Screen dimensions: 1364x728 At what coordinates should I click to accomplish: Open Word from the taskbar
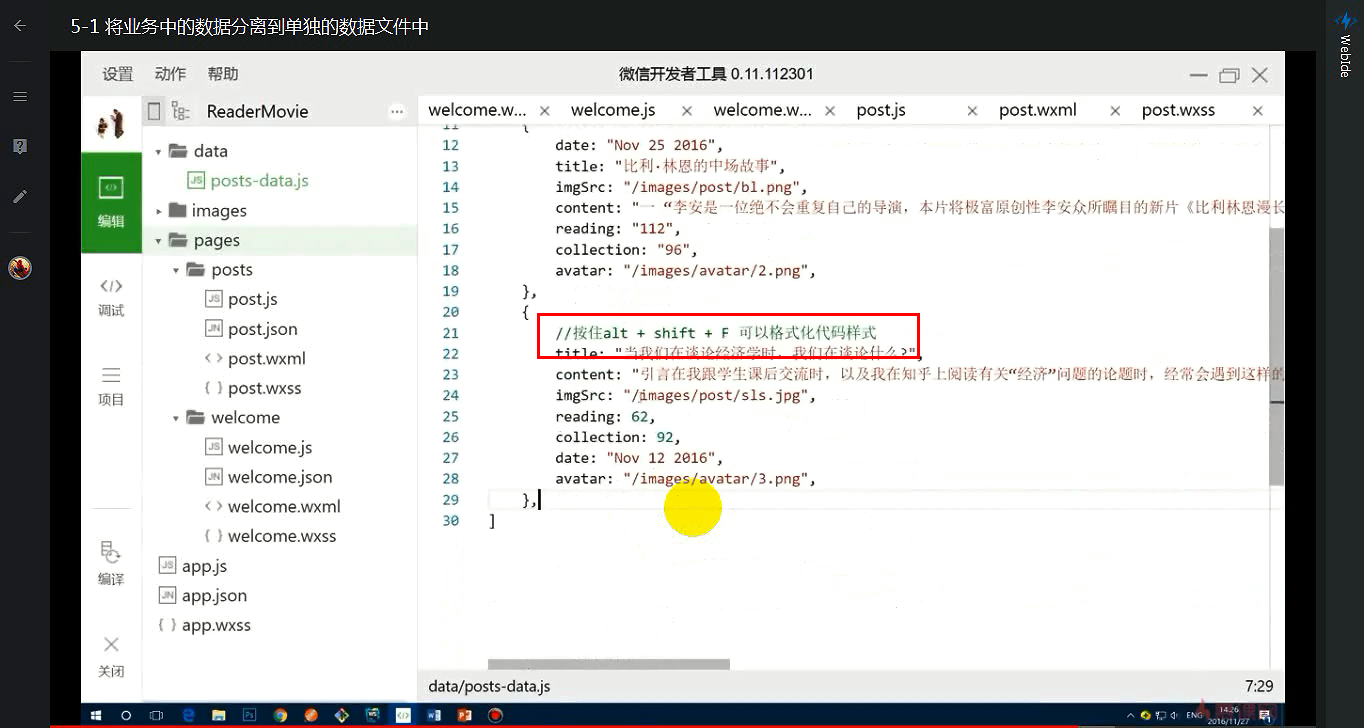tap(433, 716)
